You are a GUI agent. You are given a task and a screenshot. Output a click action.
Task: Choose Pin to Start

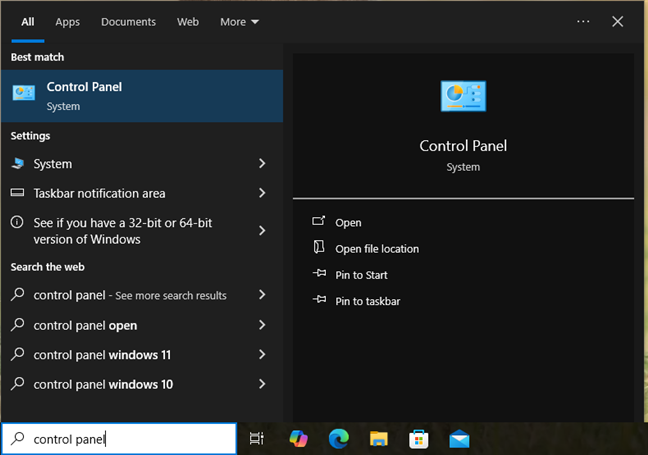[361, 275]
